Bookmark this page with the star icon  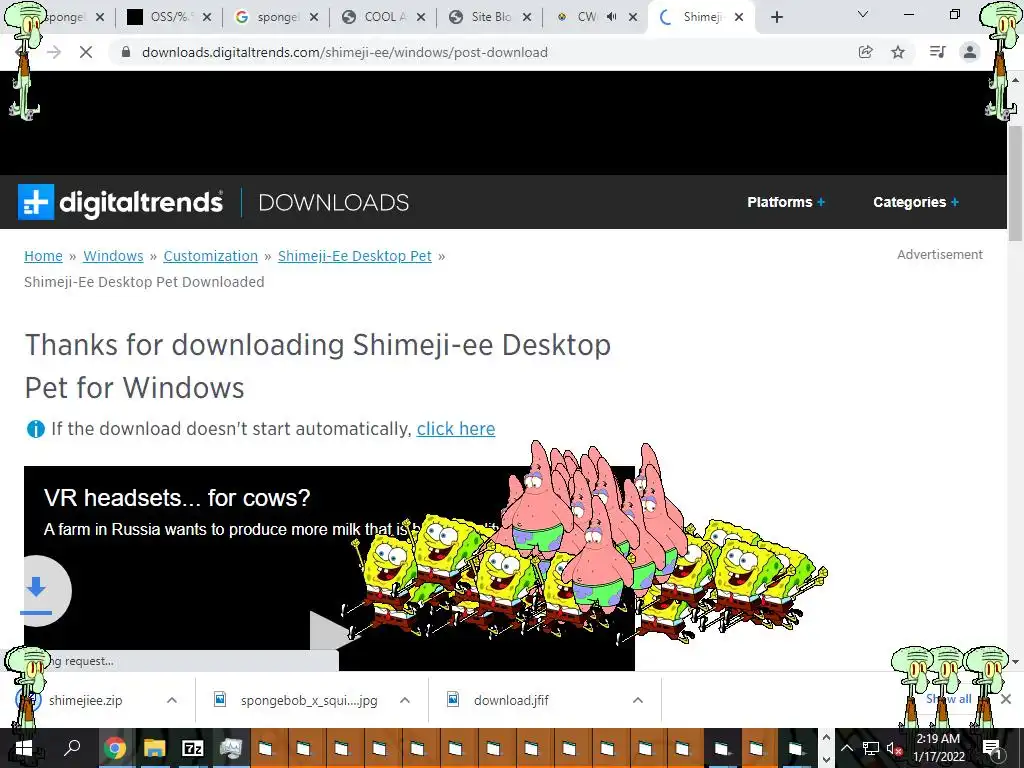(898, 52)
